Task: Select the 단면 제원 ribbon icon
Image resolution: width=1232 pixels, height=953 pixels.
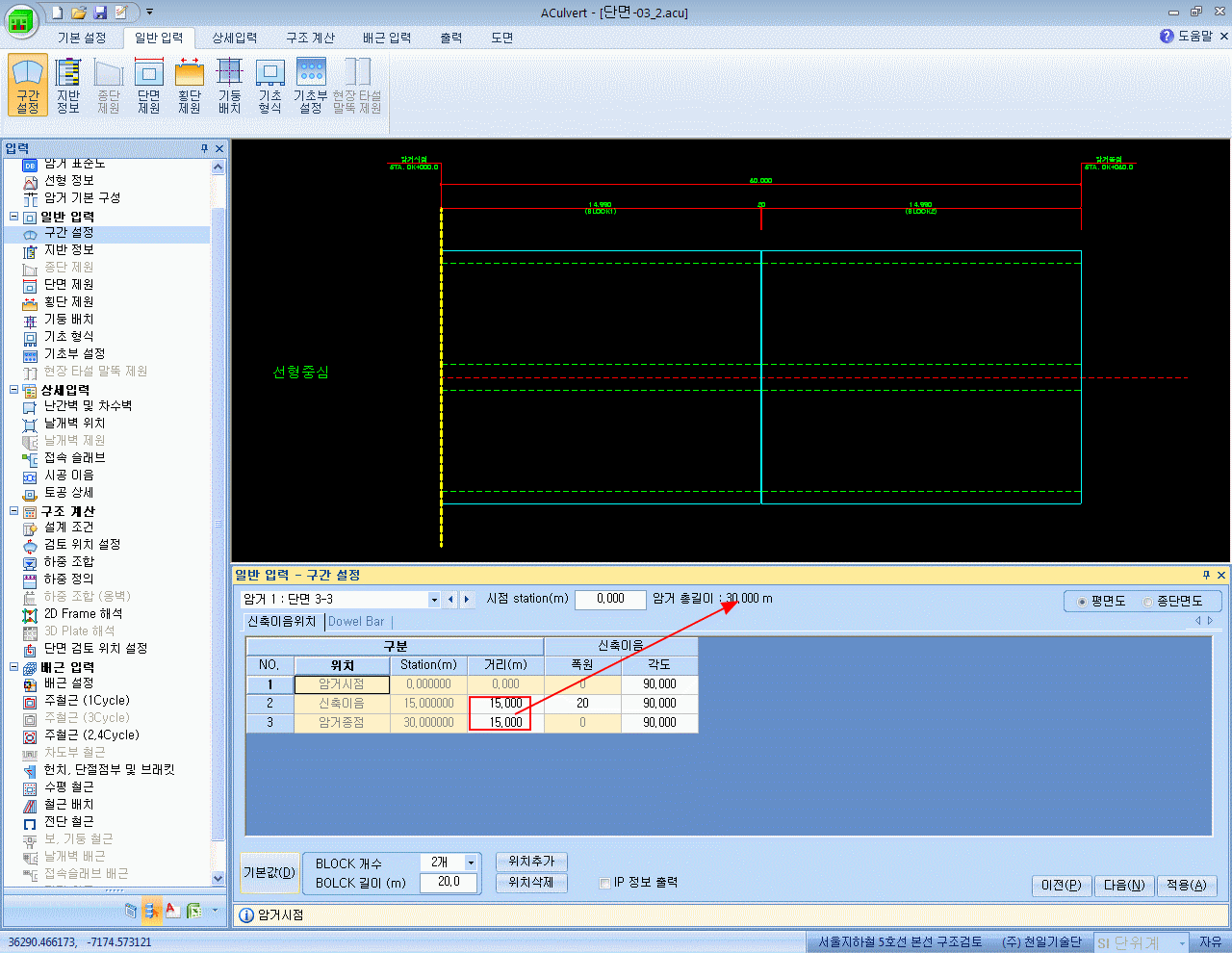Action: 149,86
